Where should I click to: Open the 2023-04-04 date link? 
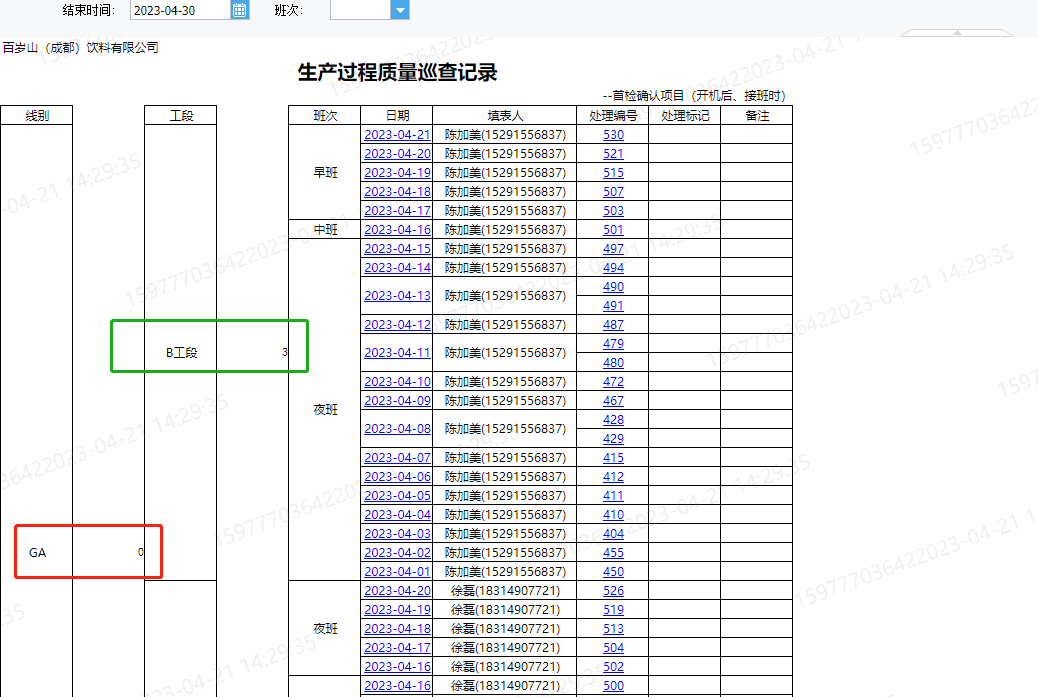[x=397, y=515]
